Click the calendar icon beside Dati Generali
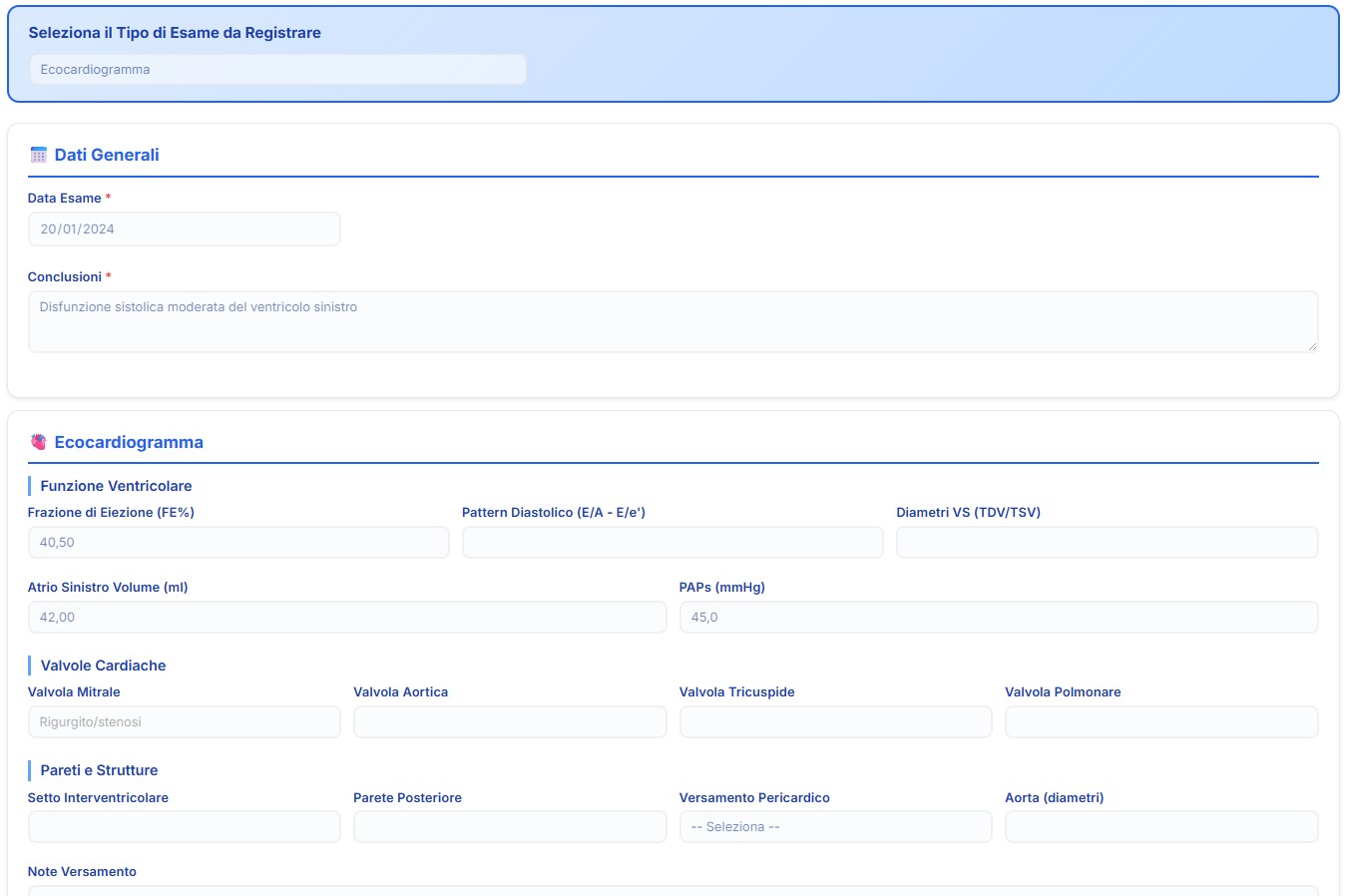Viewport: 1346px width, 896px height. [39, 155]
